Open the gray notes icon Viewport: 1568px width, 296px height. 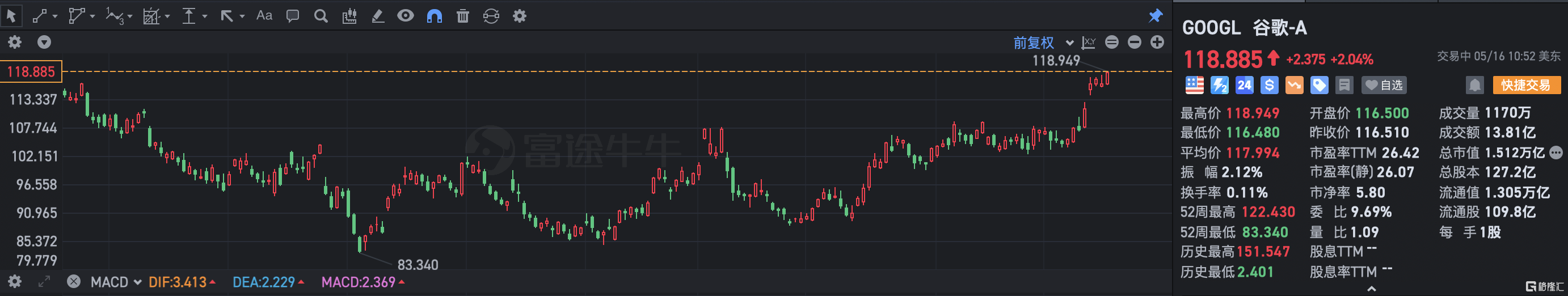click(1344, 85)
